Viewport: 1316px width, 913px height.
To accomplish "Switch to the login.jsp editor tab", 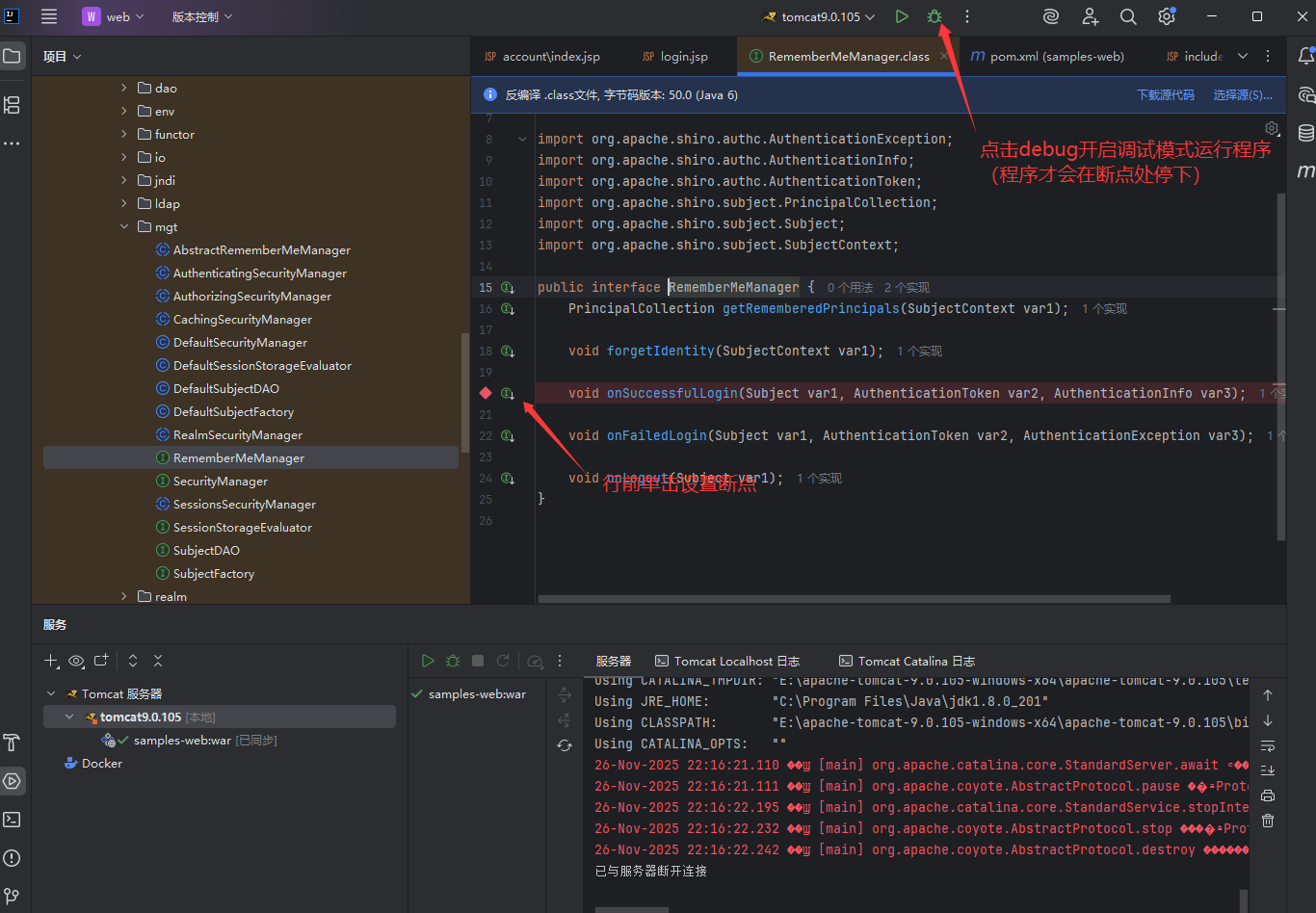I will [683, 57].
